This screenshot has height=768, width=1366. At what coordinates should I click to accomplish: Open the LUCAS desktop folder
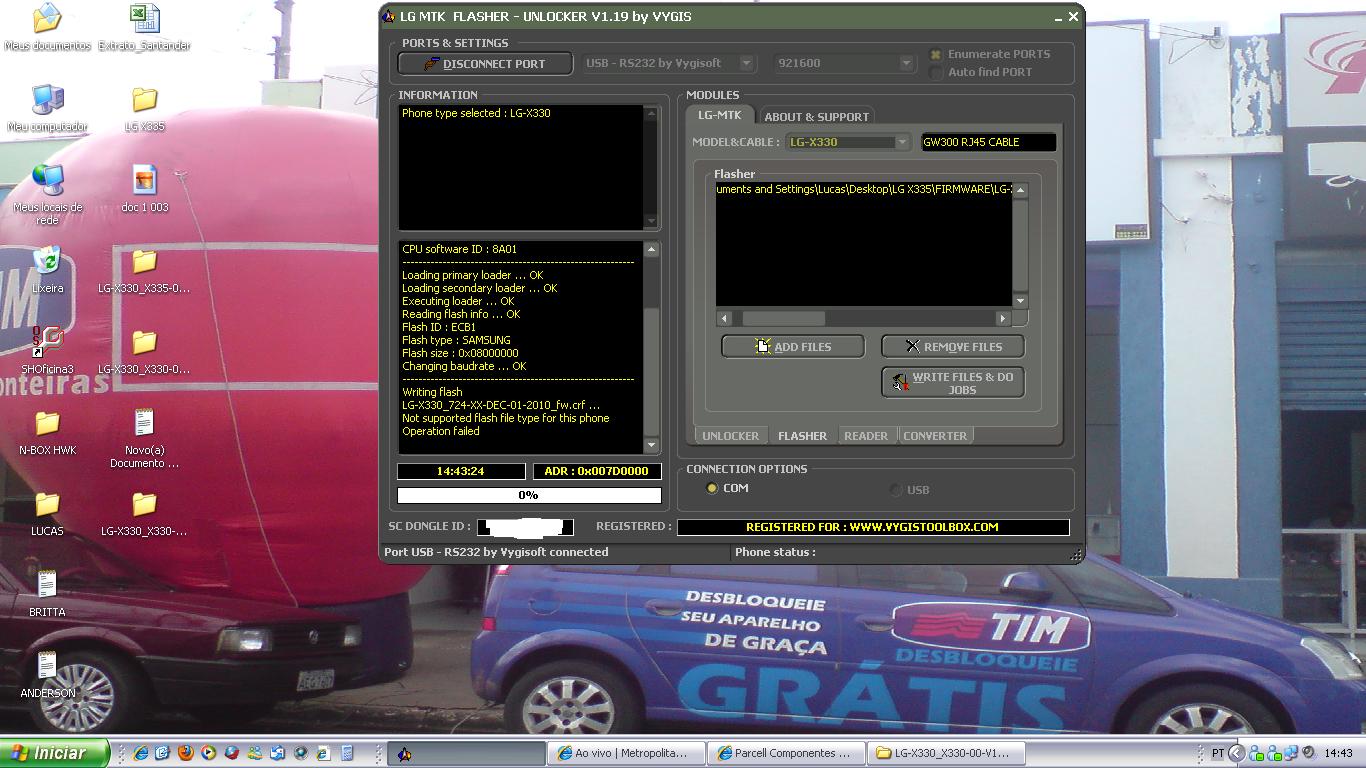47,513
